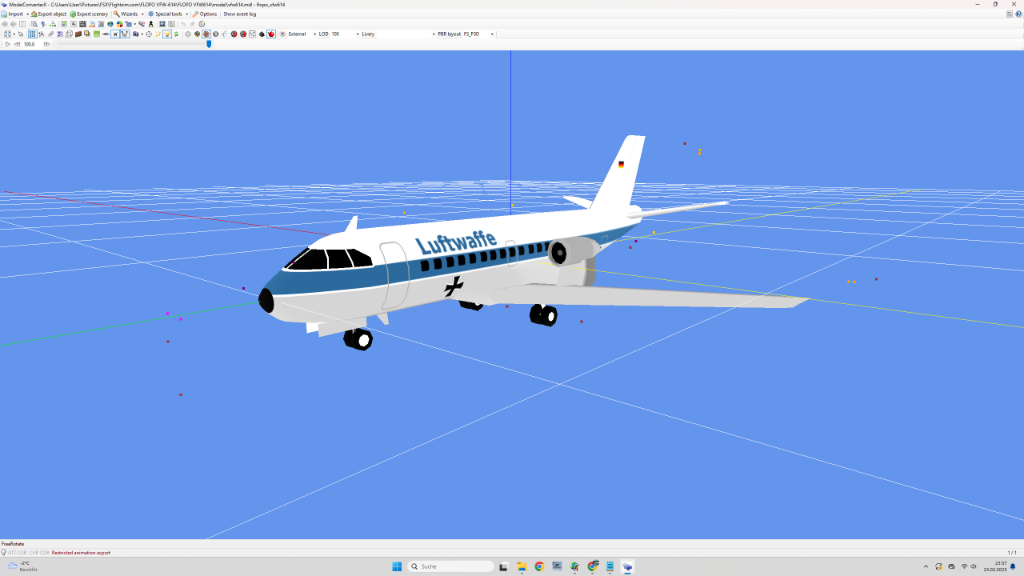This screenshot has height=576, width=1024.
Task: Click the blue globe icon
Action: click(x=110, y=24)
